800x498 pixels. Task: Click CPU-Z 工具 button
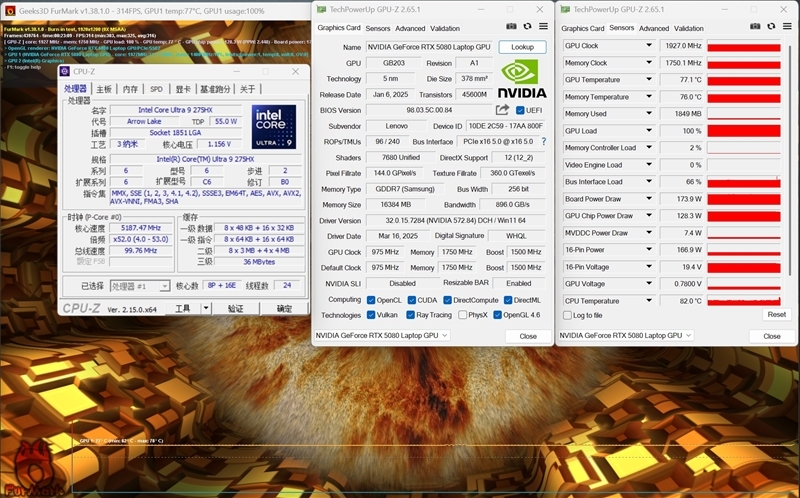pyautogui.click(x=183, y=308)
